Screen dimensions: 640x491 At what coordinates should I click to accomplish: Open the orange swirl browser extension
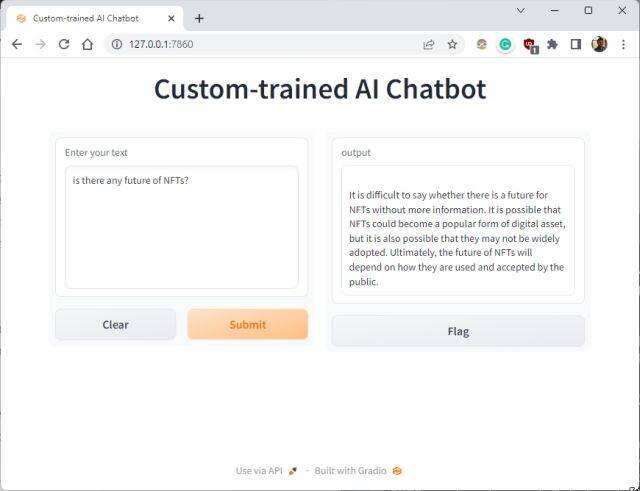[482, 44]
